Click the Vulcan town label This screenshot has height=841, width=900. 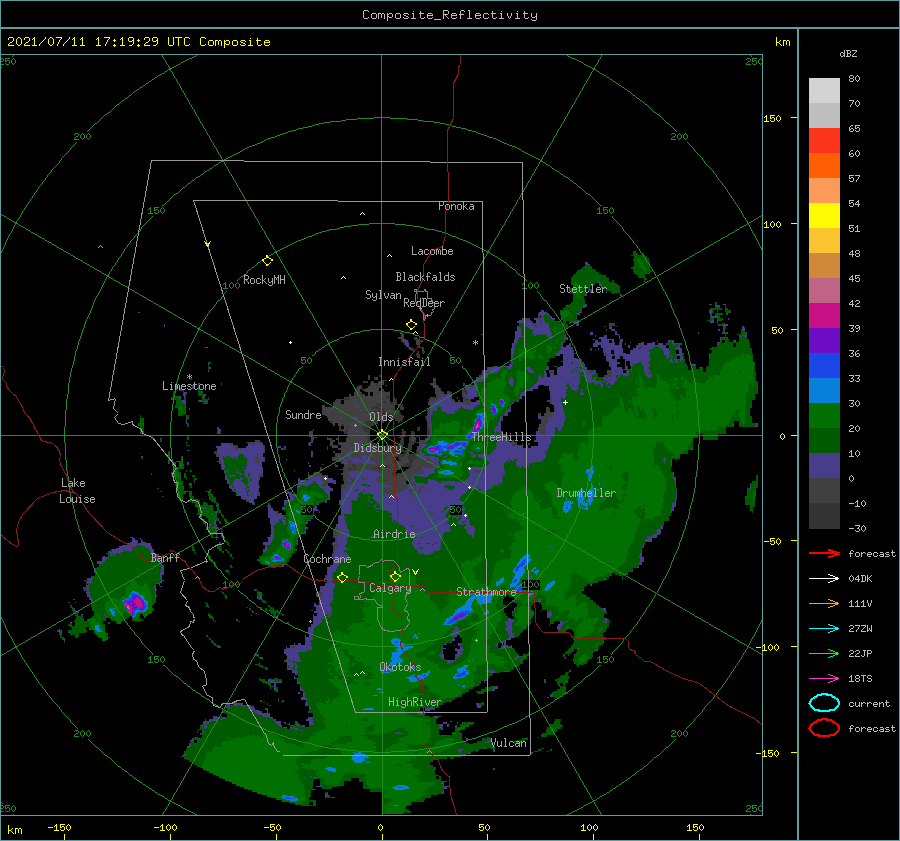click(x=508, y=743)
